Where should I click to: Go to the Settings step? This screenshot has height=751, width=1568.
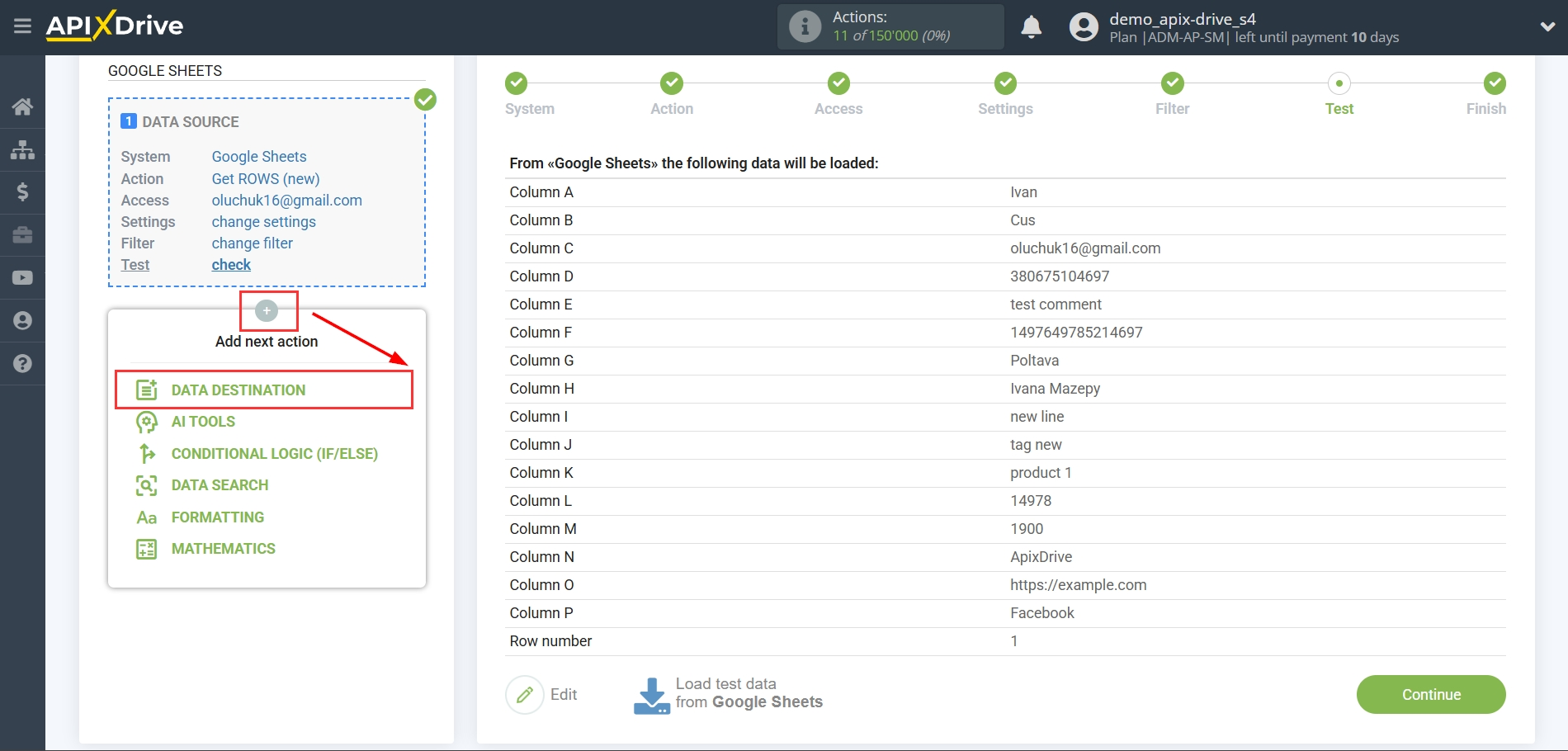click(1005, 83)
